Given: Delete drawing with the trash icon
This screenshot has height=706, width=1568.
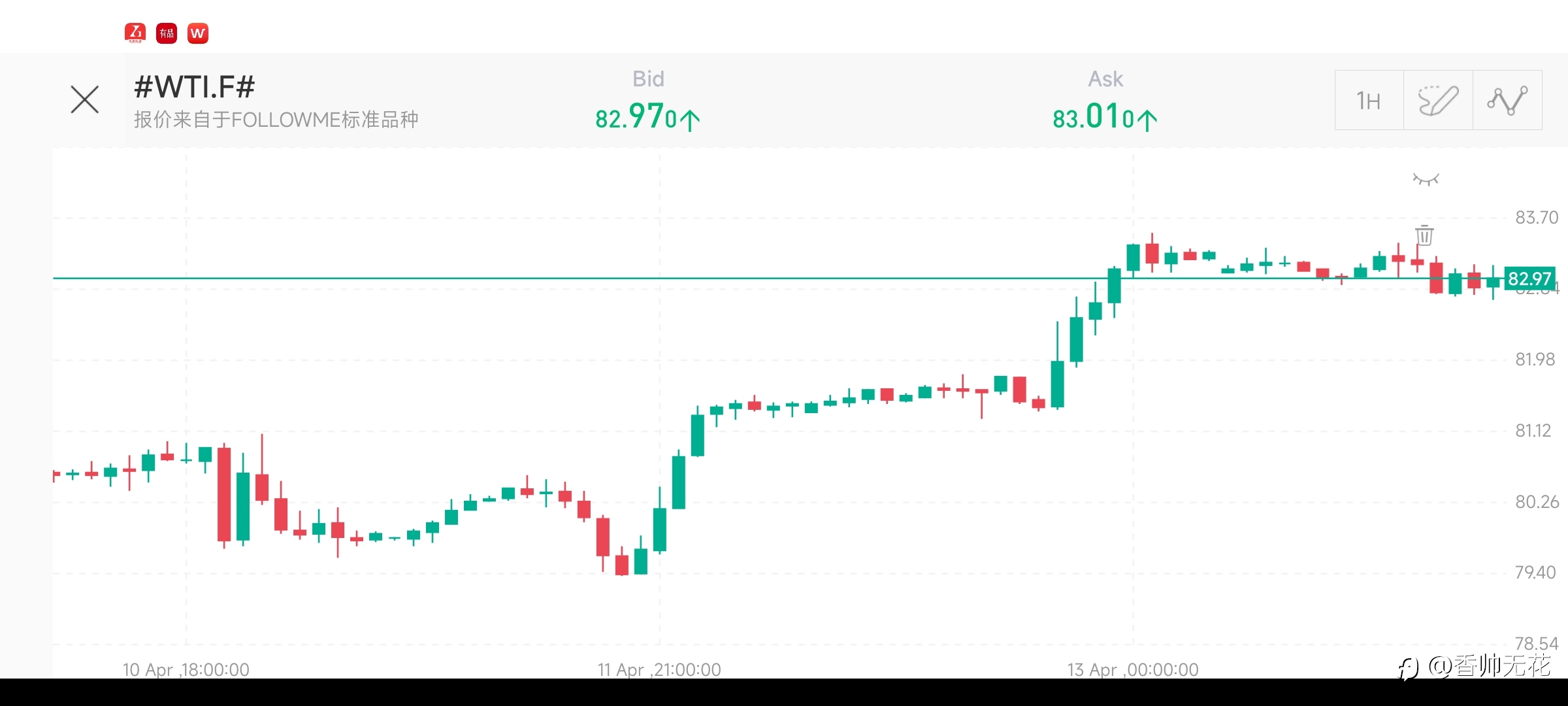Looking at the screenshot, I should (x=1424, y=235).
